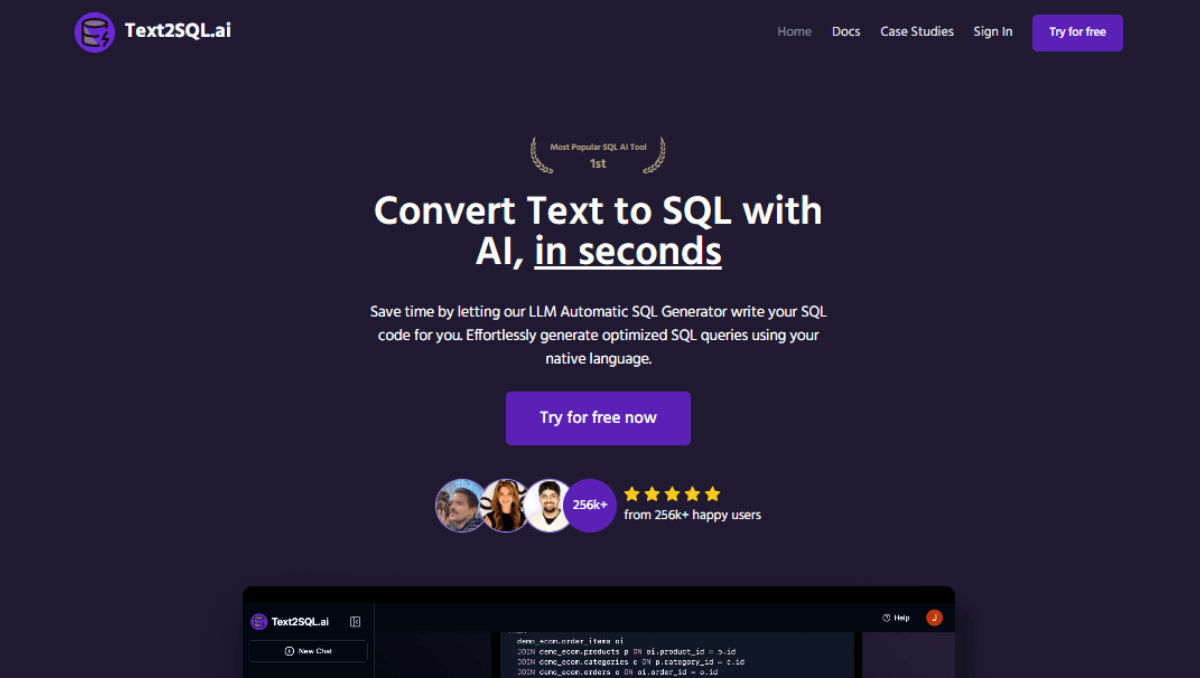Click the red-haired user's avatar photo
Image resolution: width=1200 pixels, height=678 pixels.
click(x=505, y=505)
